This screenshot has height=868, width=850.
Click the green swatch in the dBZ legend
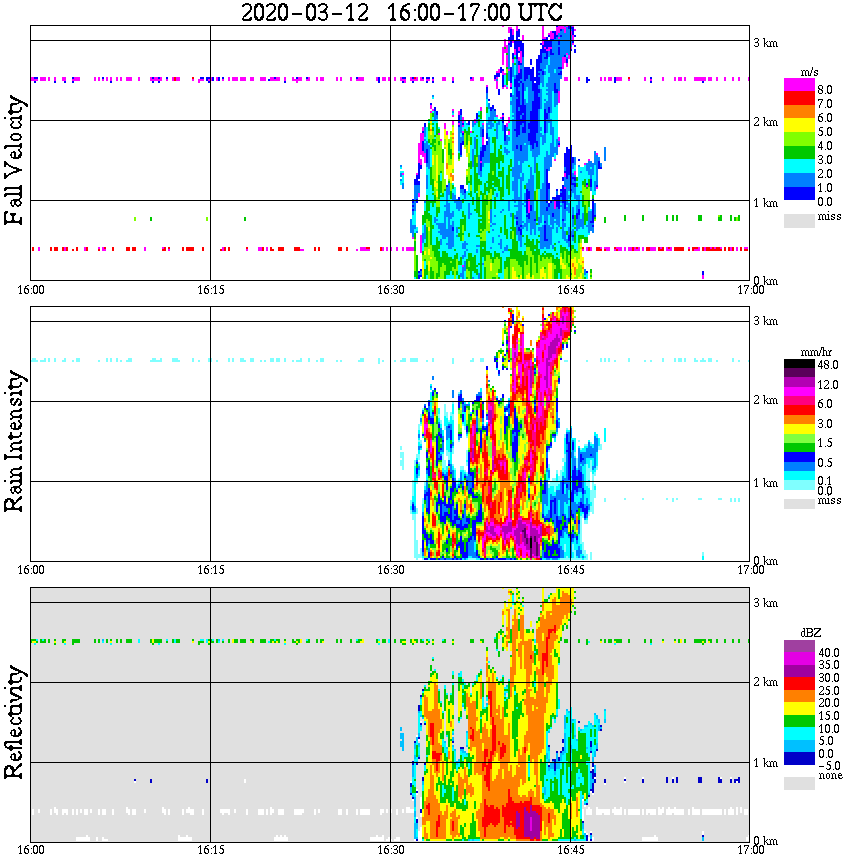799,721
